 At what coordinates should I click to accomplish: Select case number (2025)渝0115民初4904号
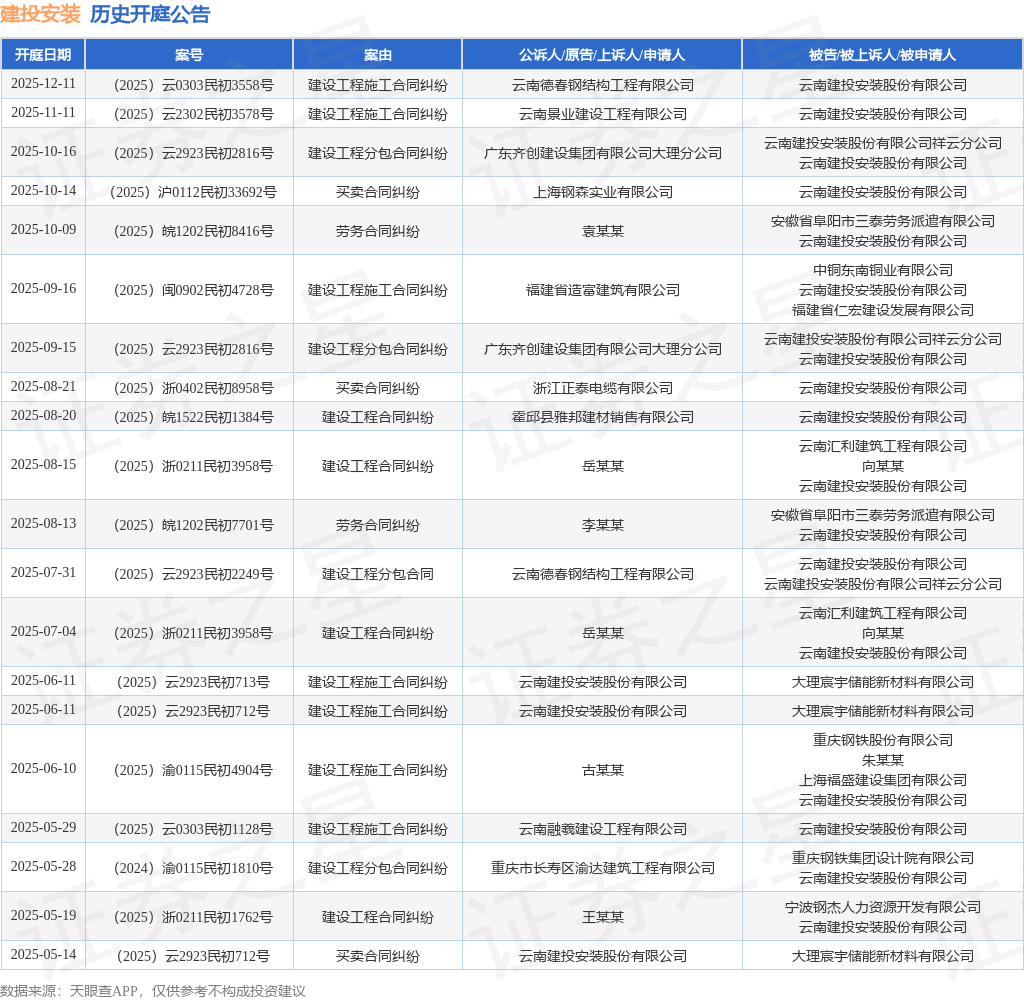tap(193, 770)
